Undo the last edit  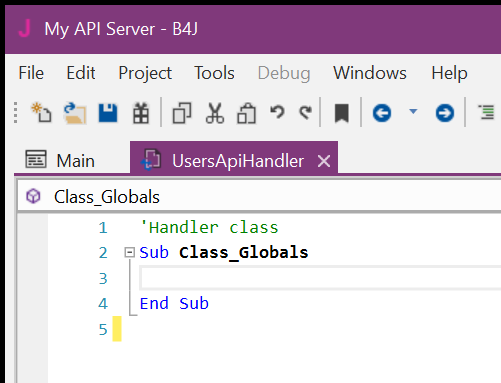pos(277,112)
